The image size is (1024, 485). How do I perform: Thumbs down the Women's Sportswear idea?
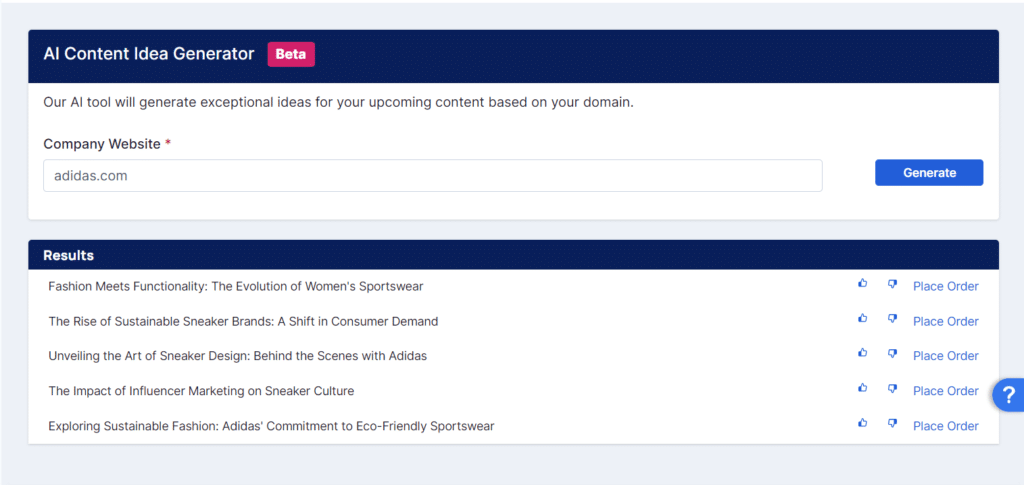pyautogui.click(x=892, y=284)
